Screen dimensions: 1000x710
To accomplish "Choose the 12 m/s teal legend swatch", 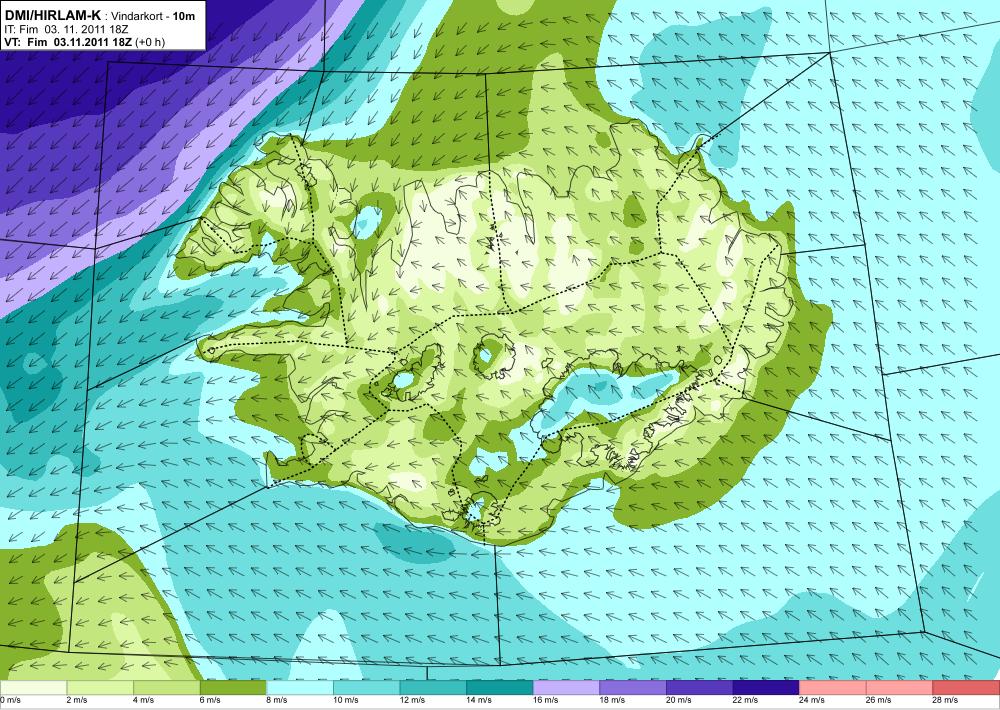I will click(x=433, y=688).
